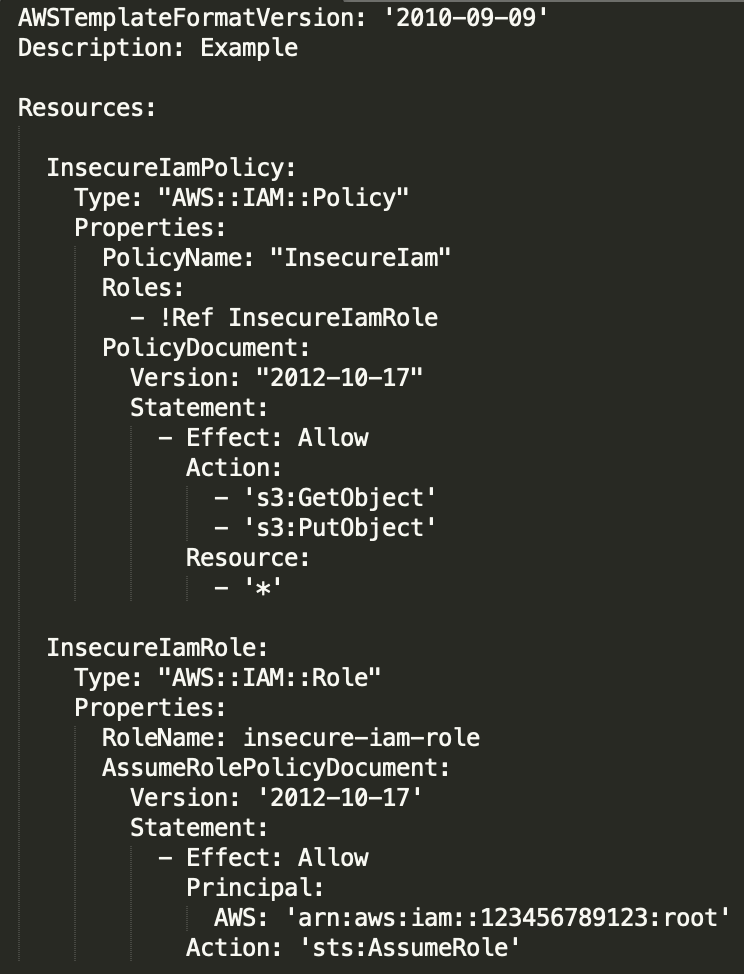Click the Roles: key
744x974 pixels.
(144, 287)
